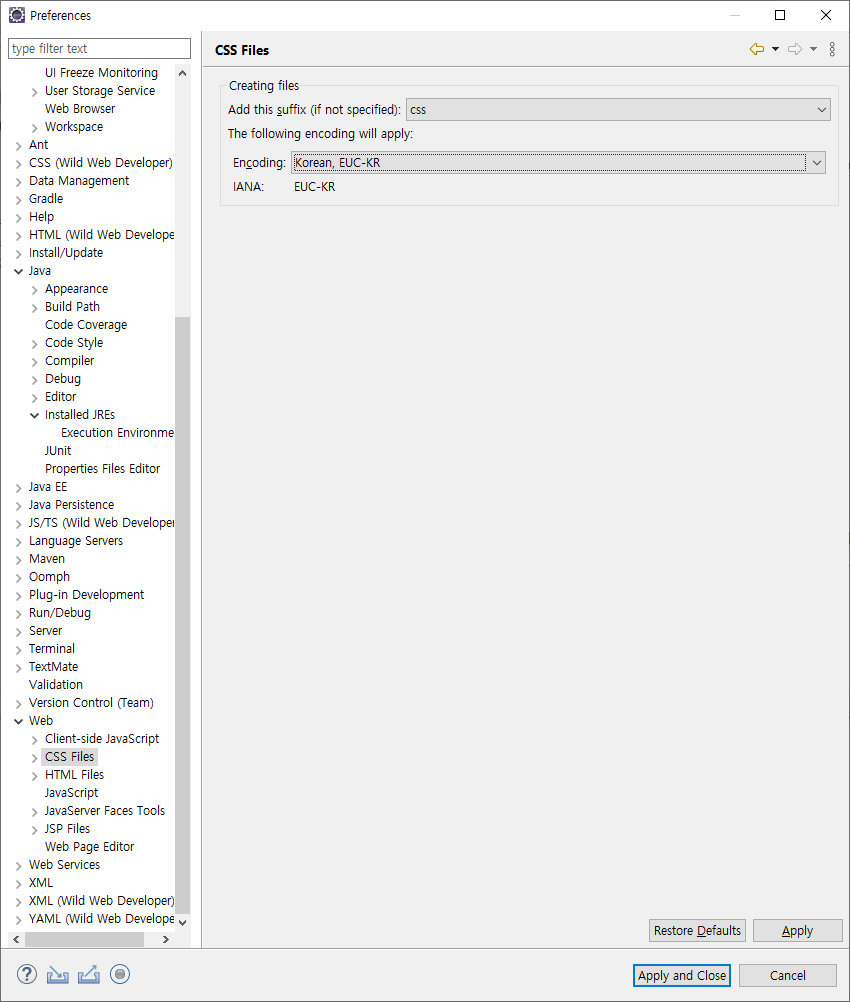
Task: Select Install/Update tree item
Action: coord(66,253)
